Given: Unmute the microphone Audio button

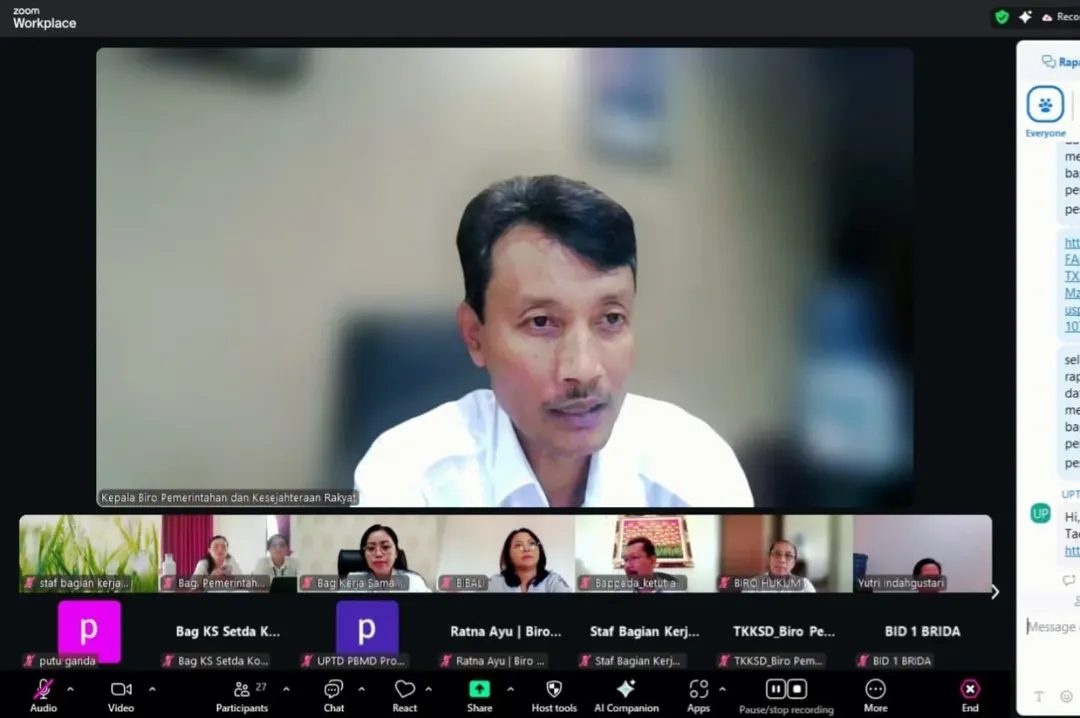Looking at the screenshot, I should tap(43, 690).
